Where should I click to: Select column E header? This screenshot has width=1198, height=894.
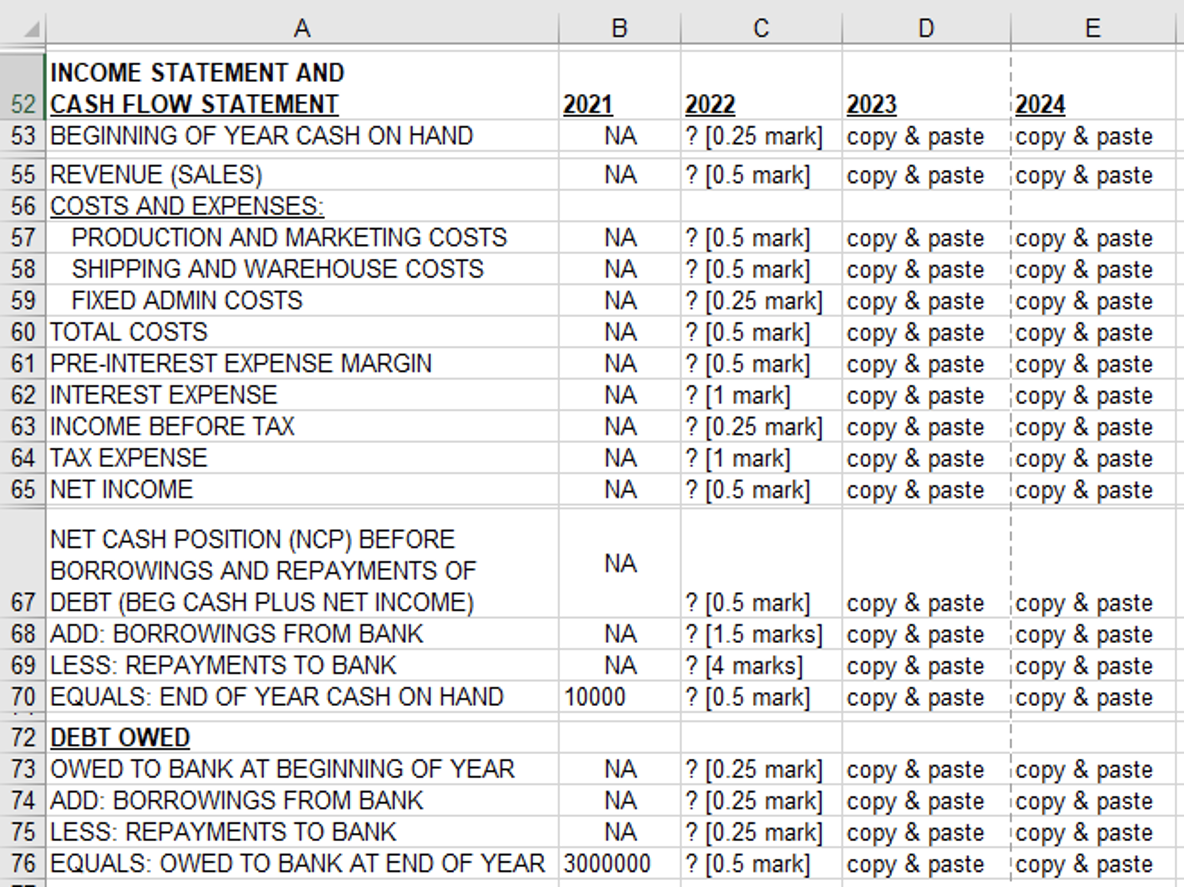1093,28
